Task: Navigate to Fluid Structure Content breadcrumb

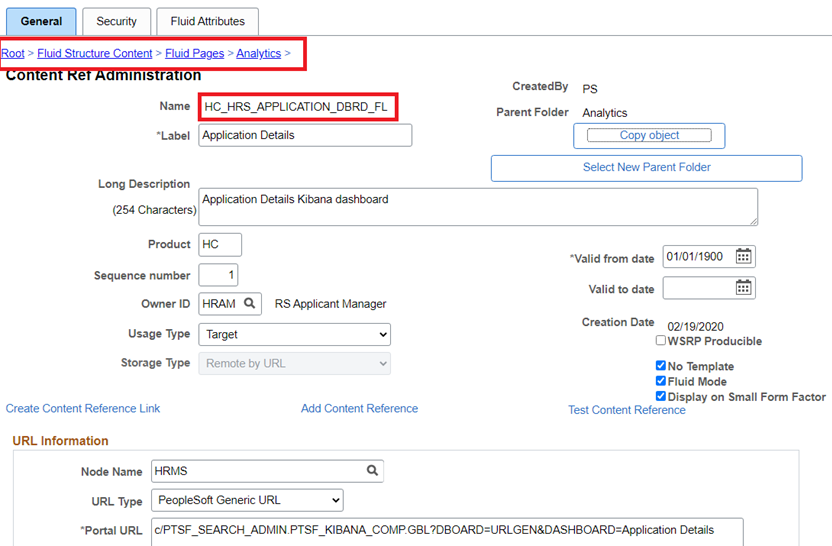Action: click(95, 53)
